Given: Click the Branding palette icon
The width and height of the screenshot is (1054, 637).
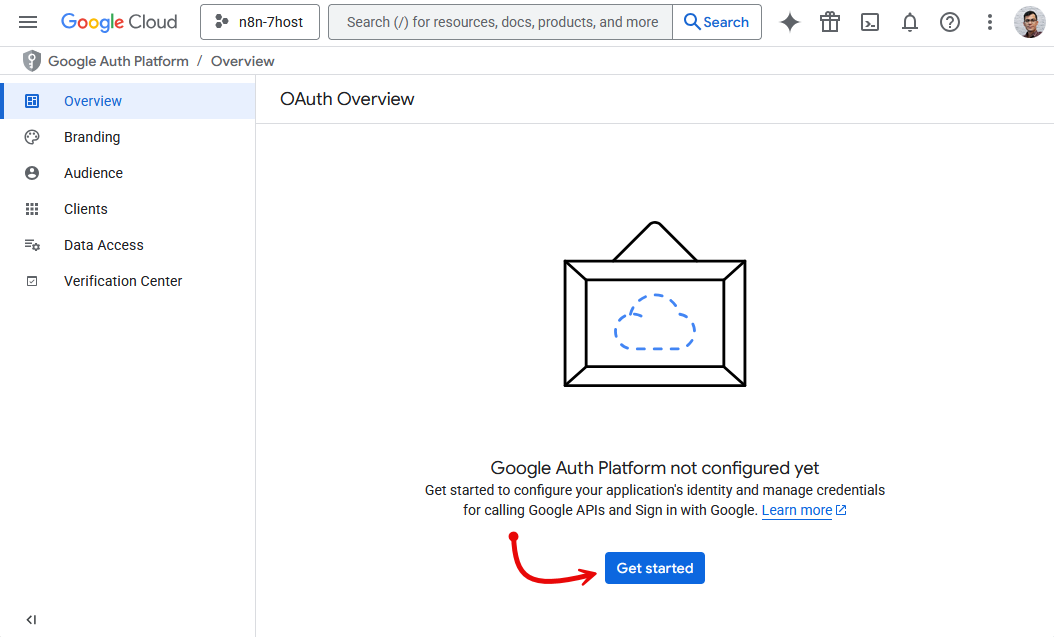Looking at the screenshot, I should 32,137.
